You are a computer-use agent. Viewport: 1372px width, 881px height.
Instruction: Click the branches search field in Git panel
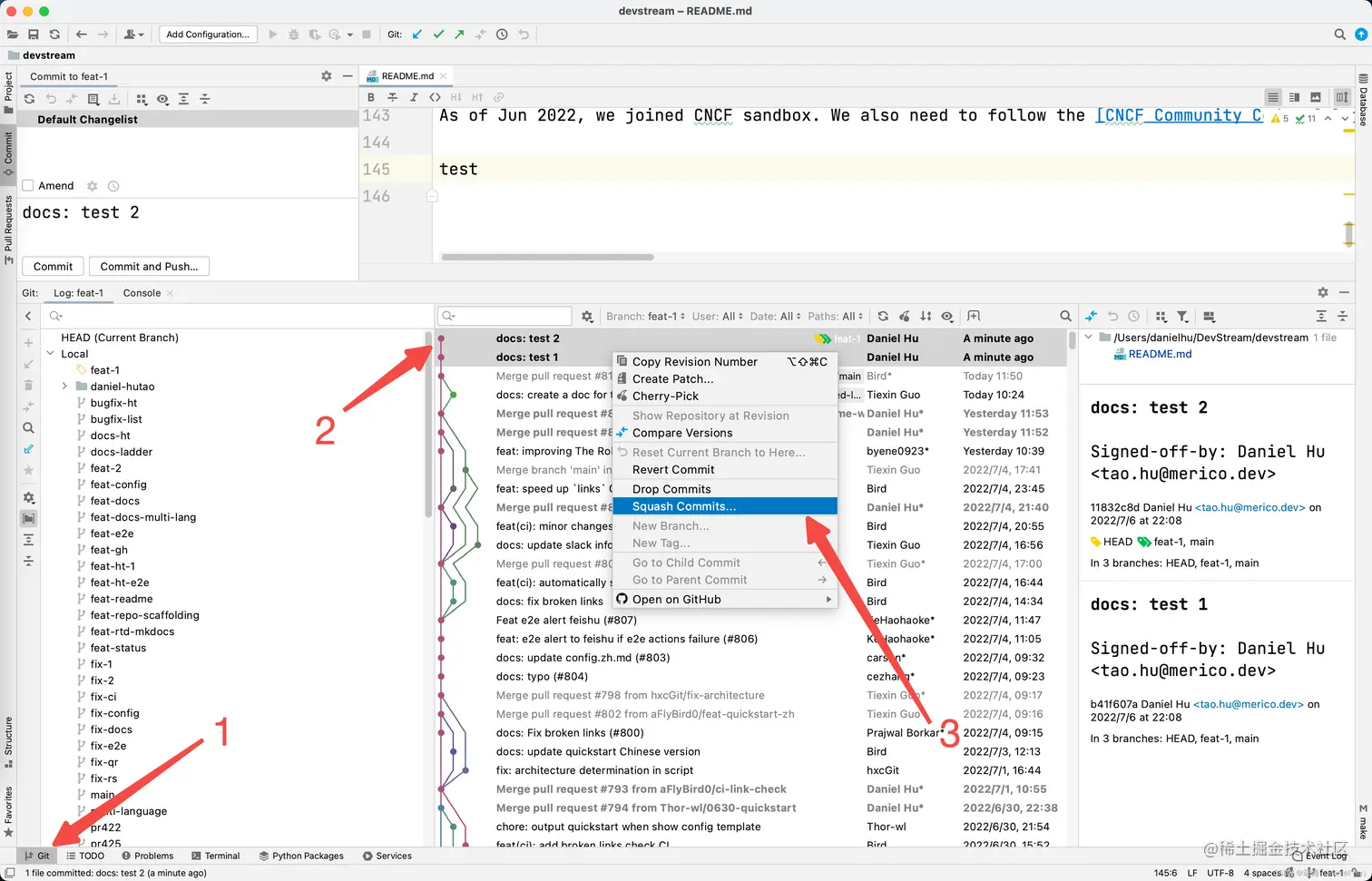coord(236,316)
